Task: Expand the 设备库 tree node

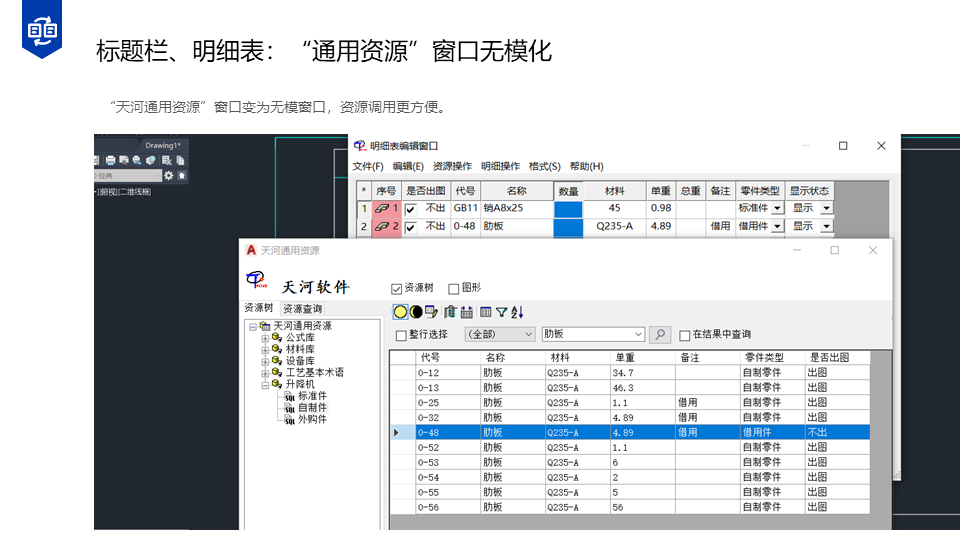Action: point(265,362)
